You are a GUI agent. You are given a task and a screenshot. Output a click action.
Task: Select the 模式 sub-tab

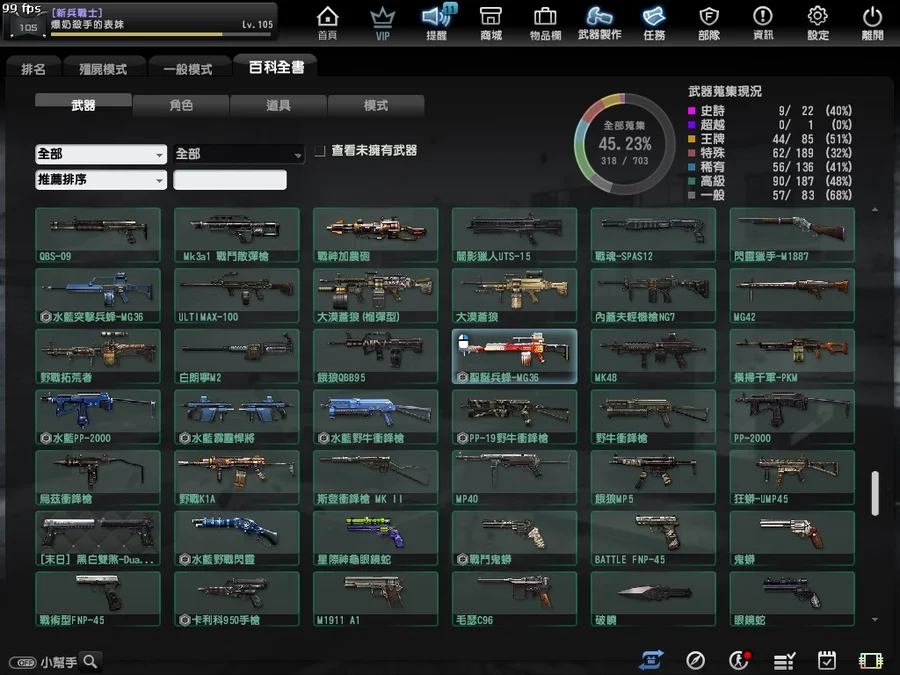376,105
